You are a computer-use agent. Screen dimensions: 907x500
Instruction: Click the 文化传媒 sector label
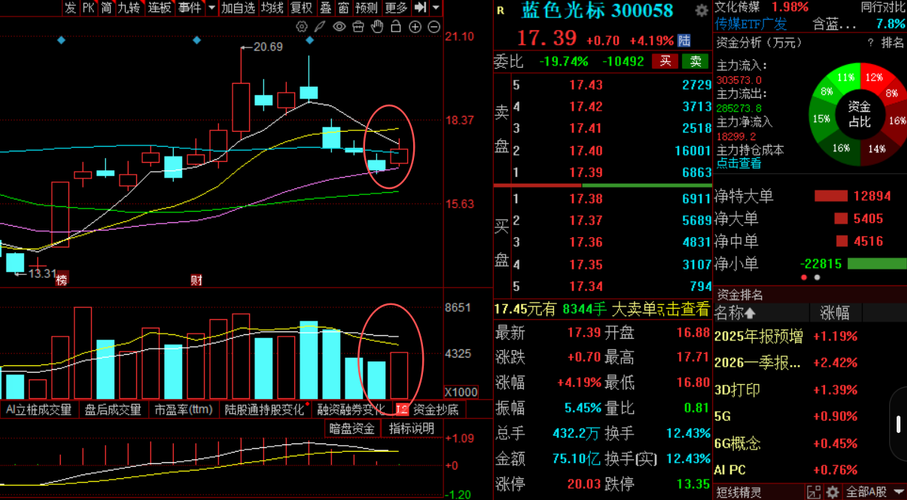(x=738, y=7)
